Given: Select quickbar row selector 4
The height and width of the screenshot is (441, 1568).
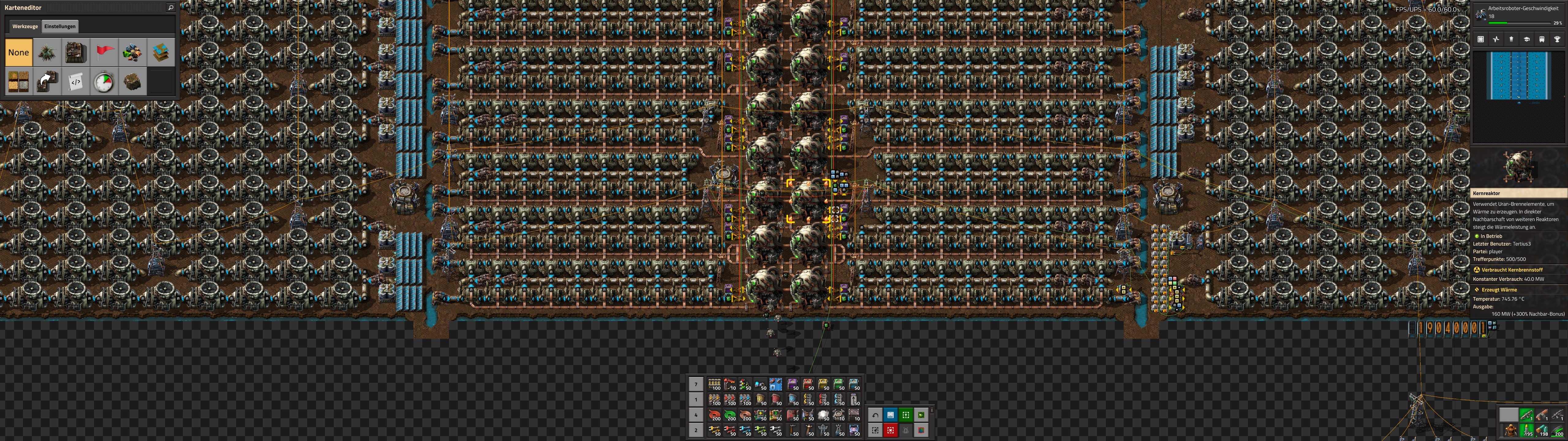Looking at the screenshot, I should point(696,415).
